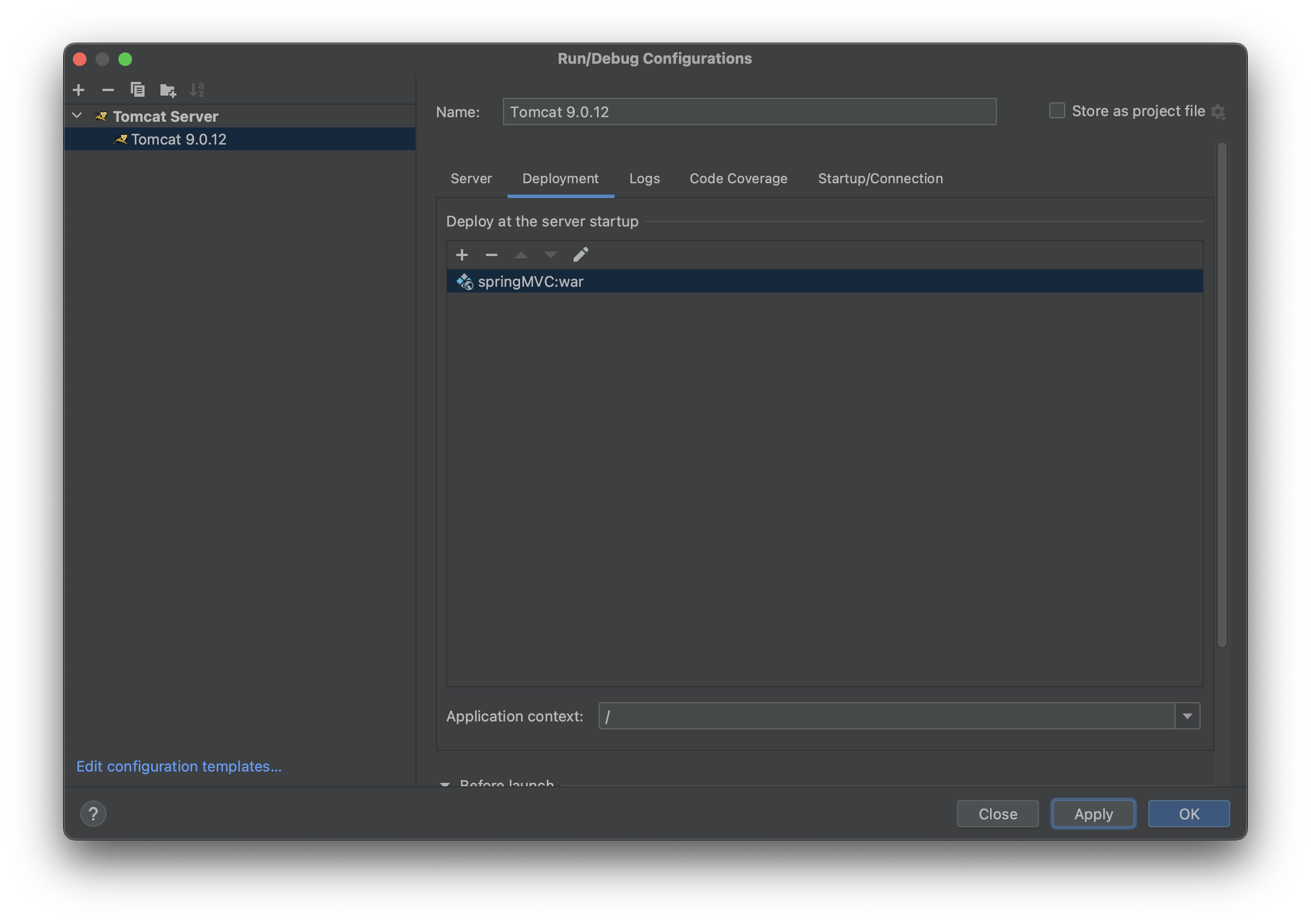This screenshot has height=924, width=1311.
Task: Open the Application context dropdown
Action: coord(1187,716)
